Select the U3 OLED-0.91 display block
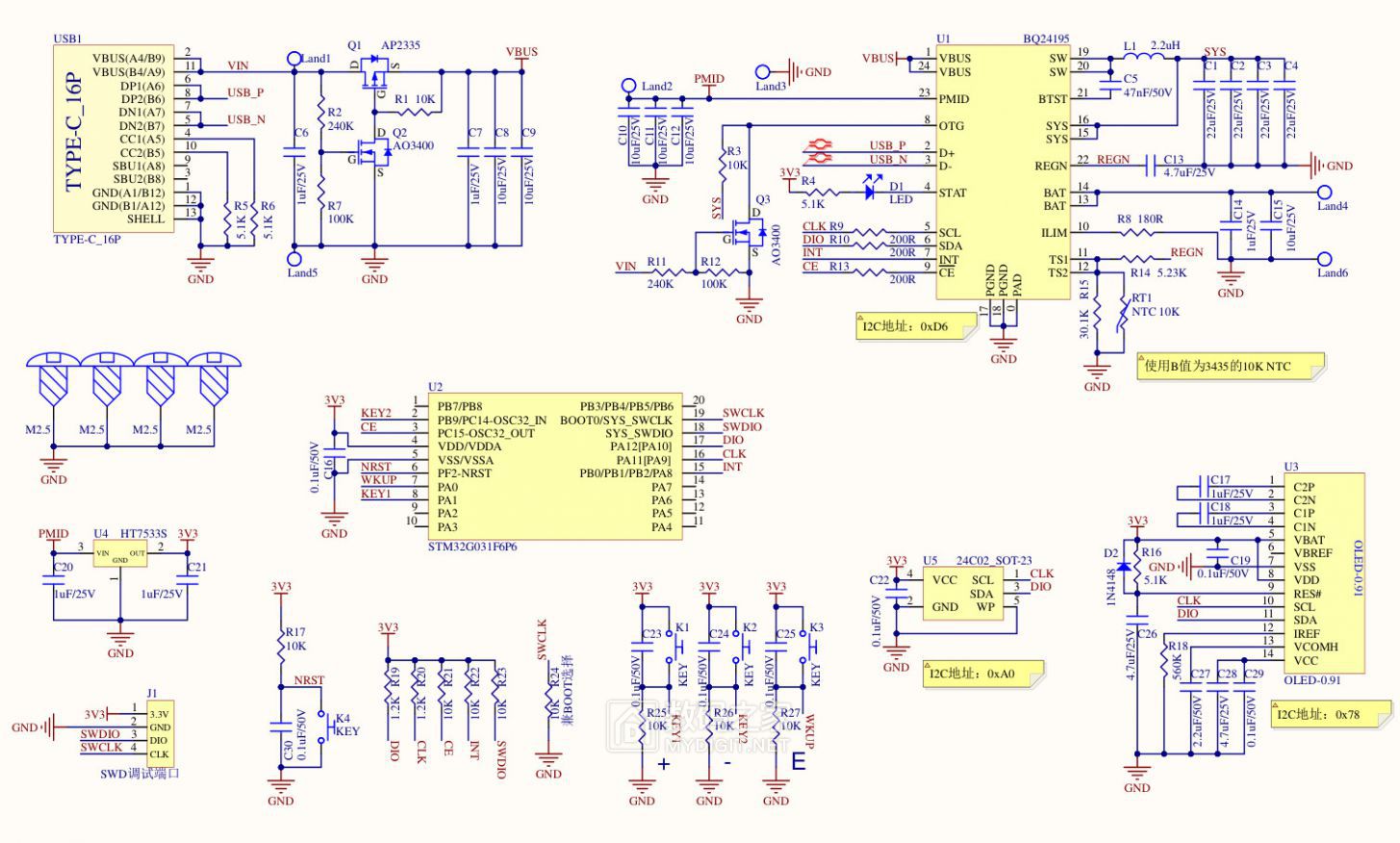Image resolution: width=1400 pixels, height=843 pixels. pos(1325,573)
